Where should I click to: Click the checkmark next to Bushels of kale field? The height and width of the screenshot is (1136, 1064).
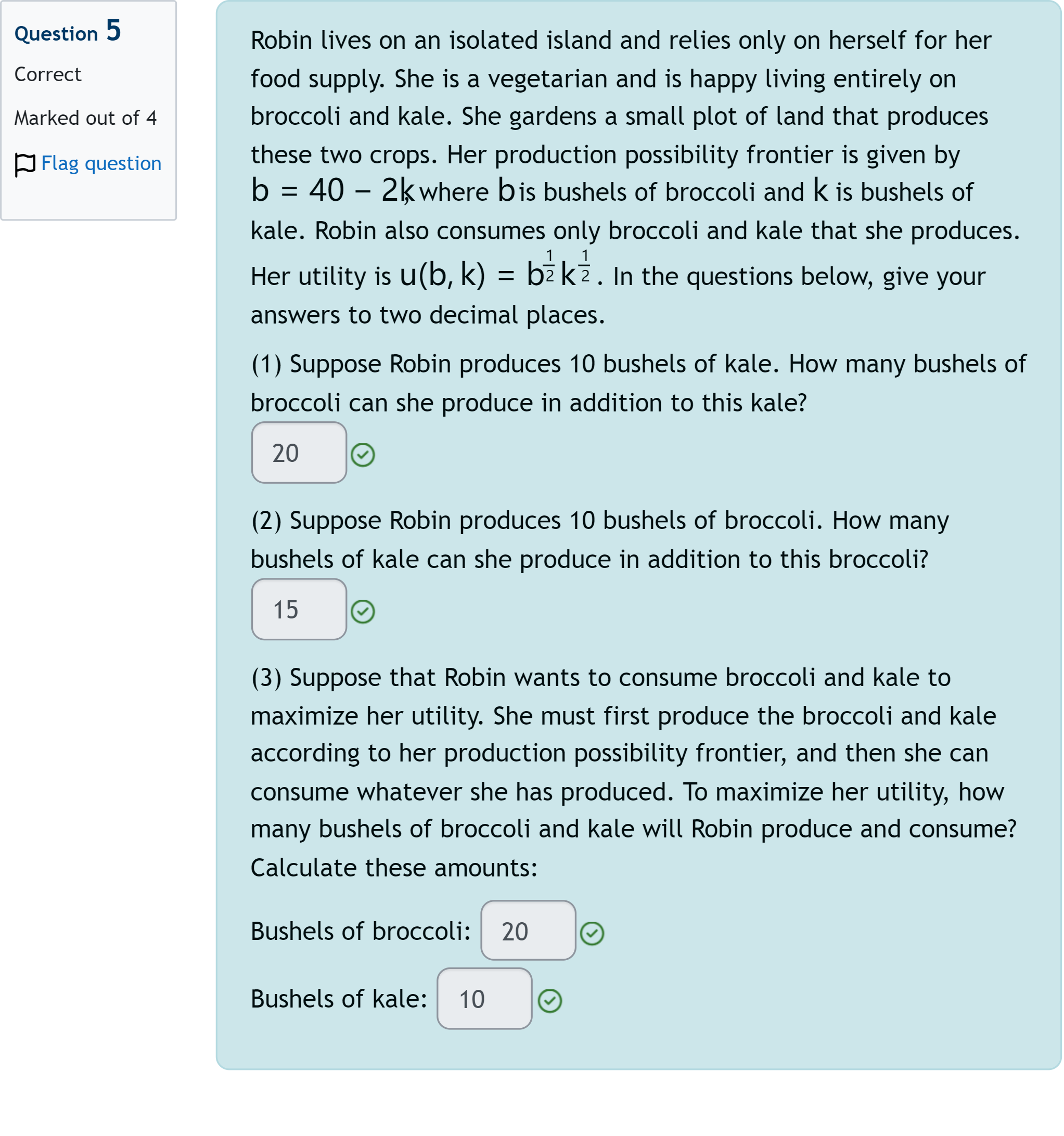(550, 1001)
